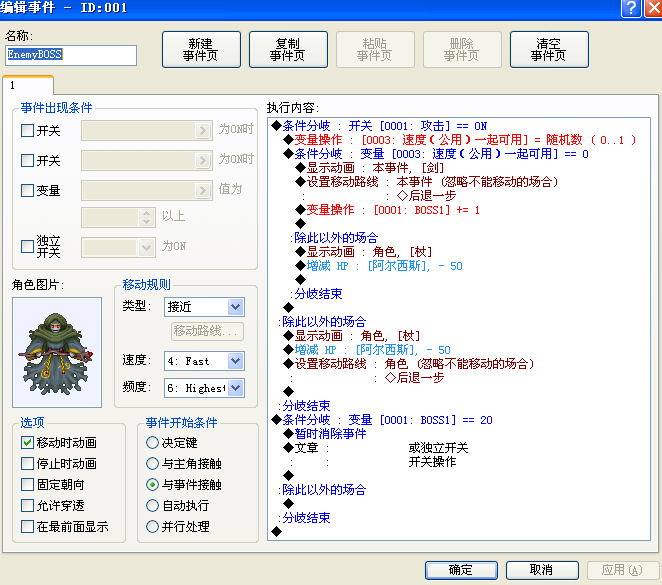
Task: Select the last 分歧结束 line
Action: tap(304, 517)
